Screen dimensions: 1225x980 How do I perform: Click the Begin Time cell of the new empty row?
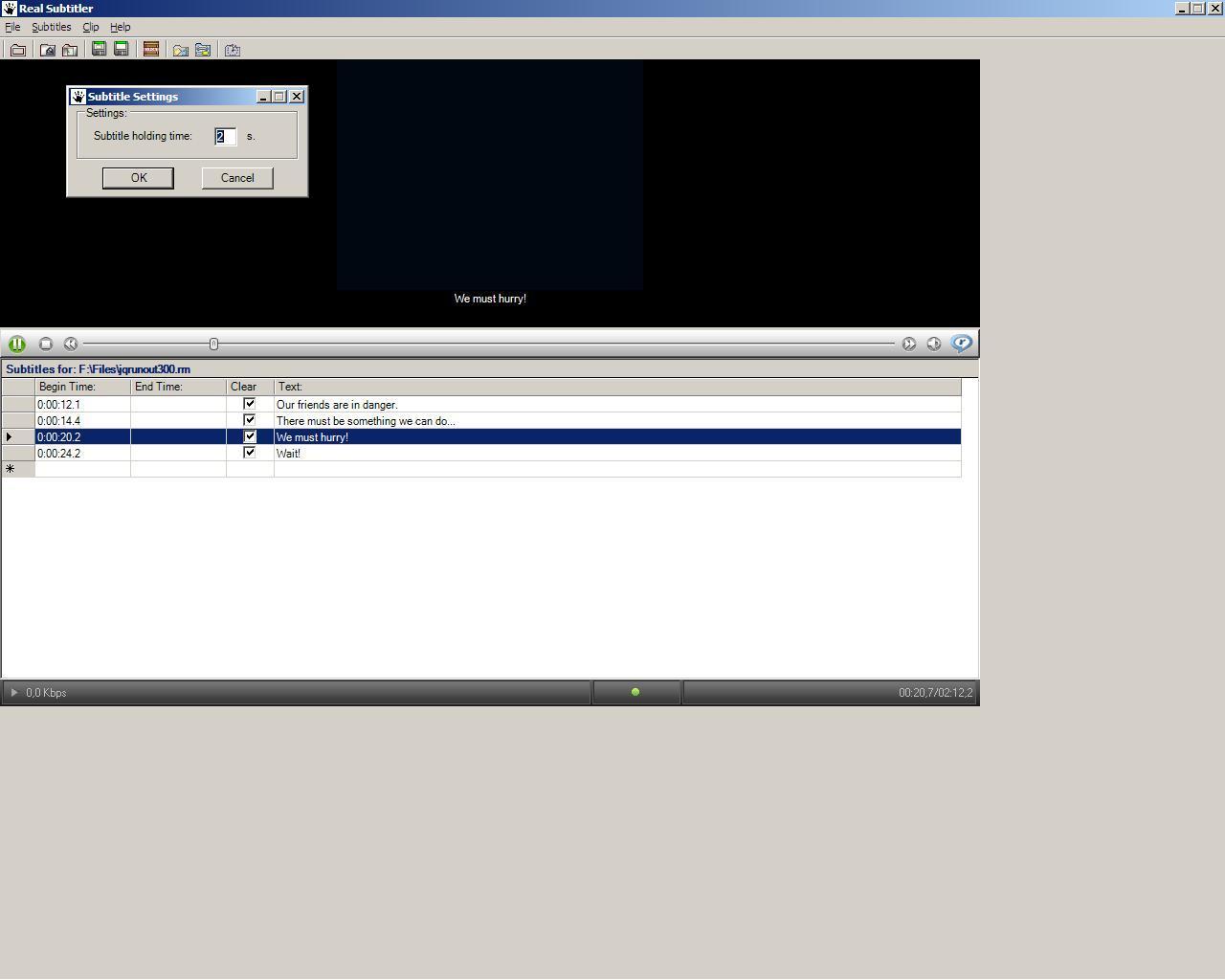tap(83, 469)
